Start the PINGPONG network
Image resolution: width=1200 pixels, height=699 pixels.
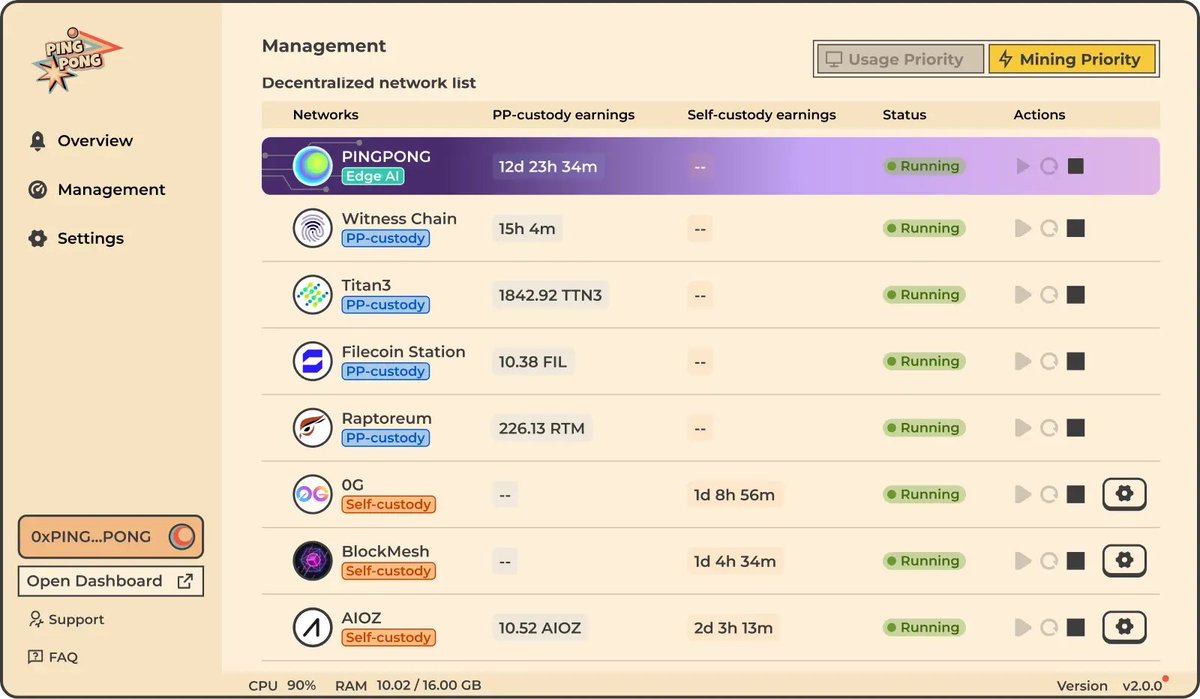(1022, 166)
